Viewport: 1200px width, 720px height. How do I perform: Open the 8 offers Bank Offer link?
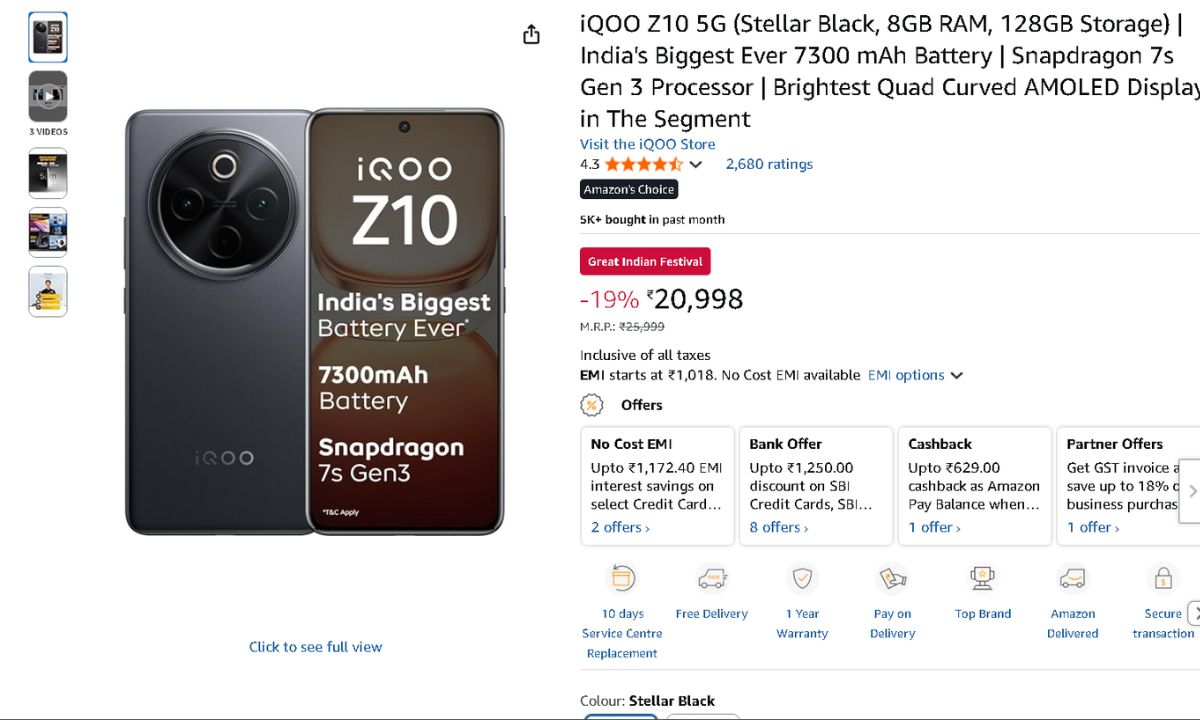click(x=780, y=527)
